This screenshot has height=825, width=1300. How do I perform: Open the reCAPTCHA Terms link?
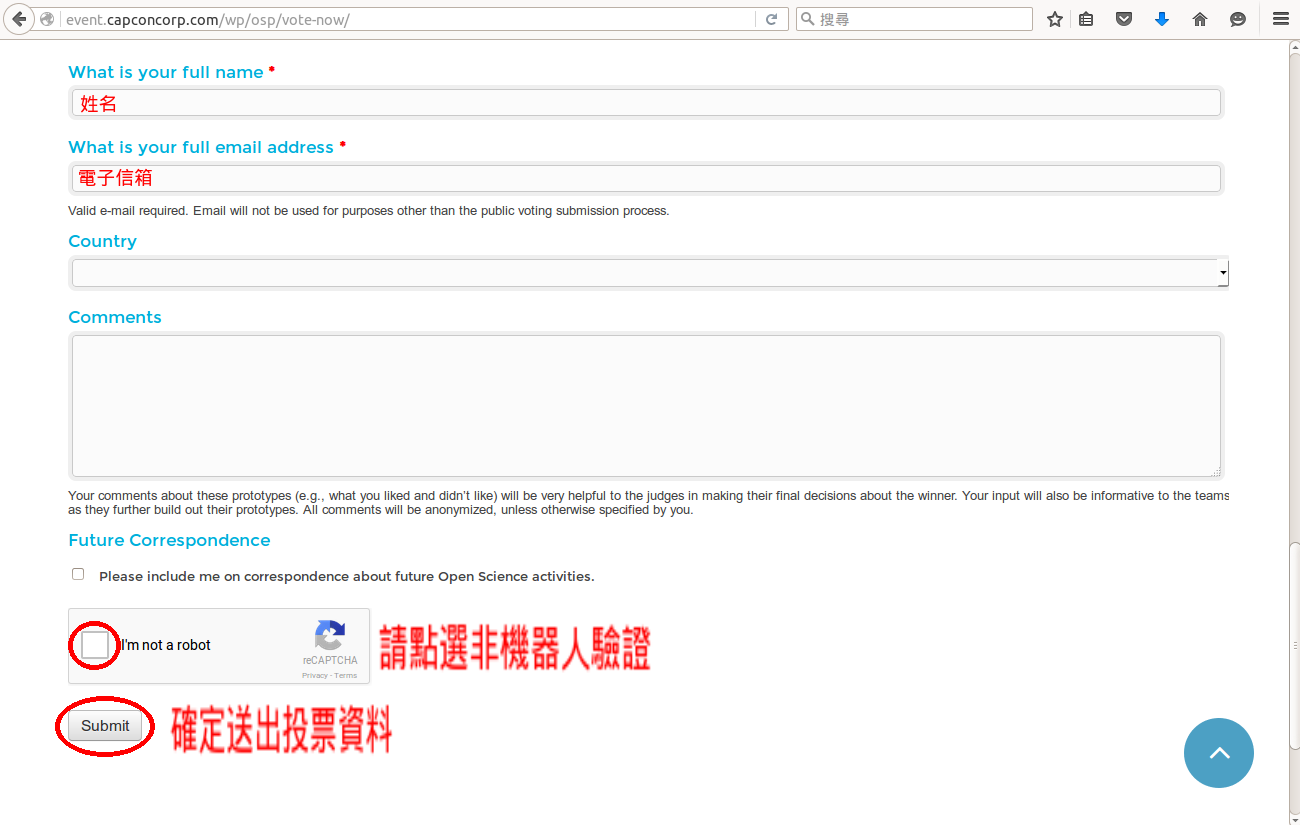click(346, 676)
